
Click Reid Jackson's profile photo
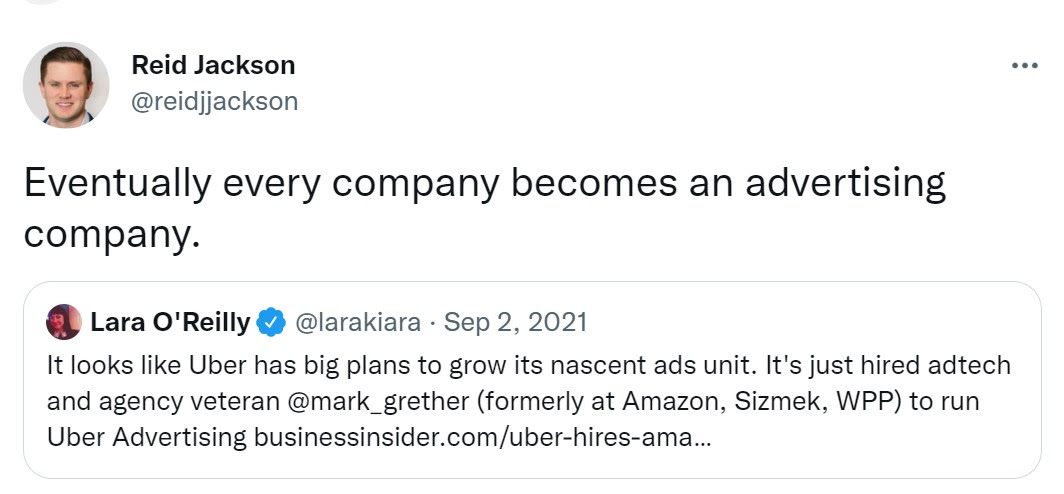click(x=66, y=85)
